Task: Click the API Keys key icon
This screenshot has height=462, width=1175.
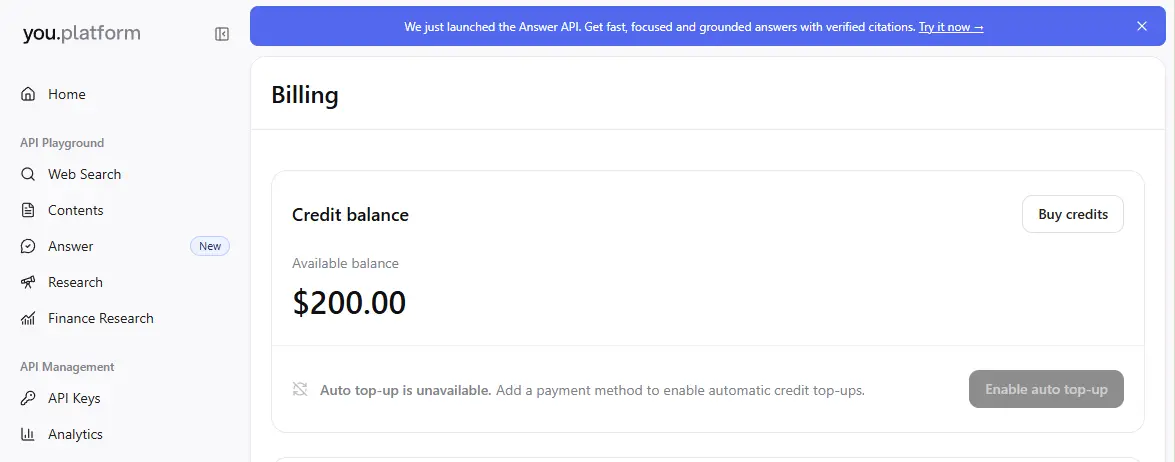Action: [x=28, y=398]
